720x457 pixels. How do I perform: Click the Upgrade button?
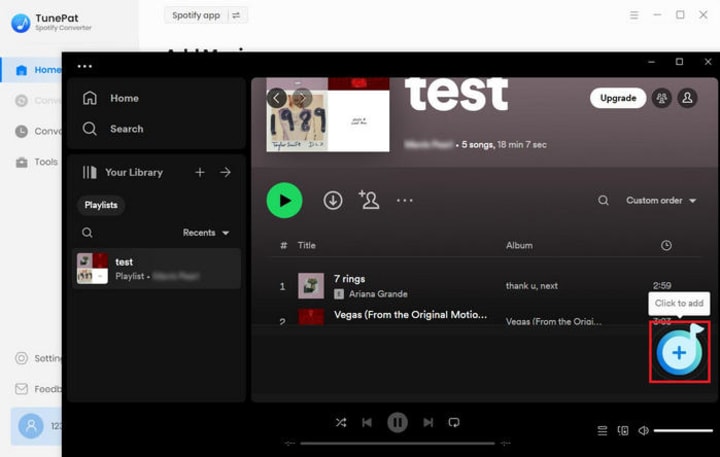click(618, 98)
